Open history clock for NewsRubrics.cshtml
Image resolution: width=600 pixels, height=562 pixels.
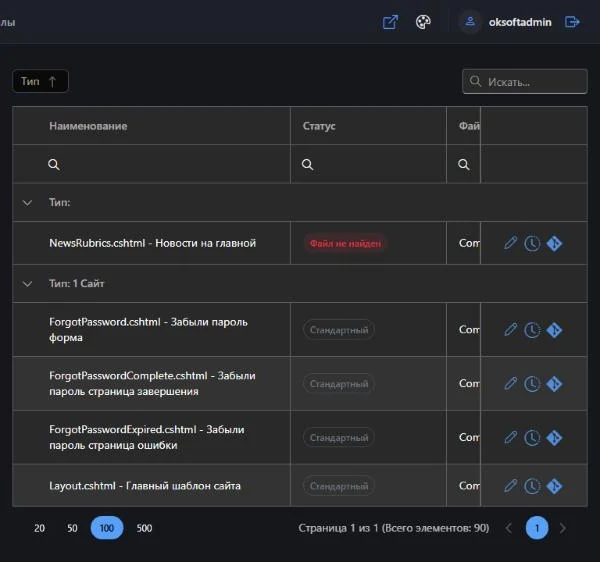532,243
